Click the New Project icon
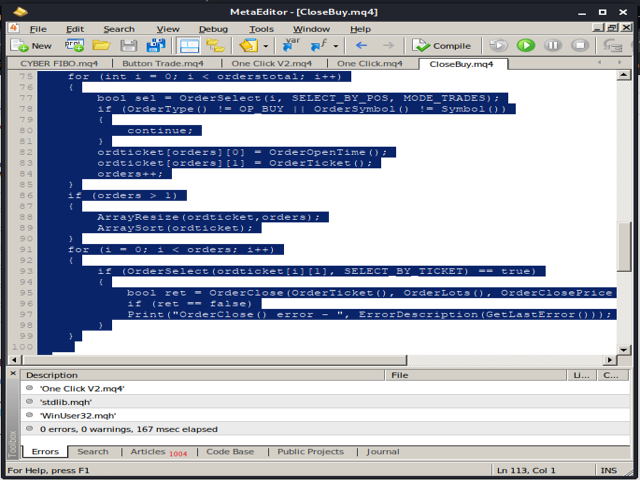 [74, 45]
